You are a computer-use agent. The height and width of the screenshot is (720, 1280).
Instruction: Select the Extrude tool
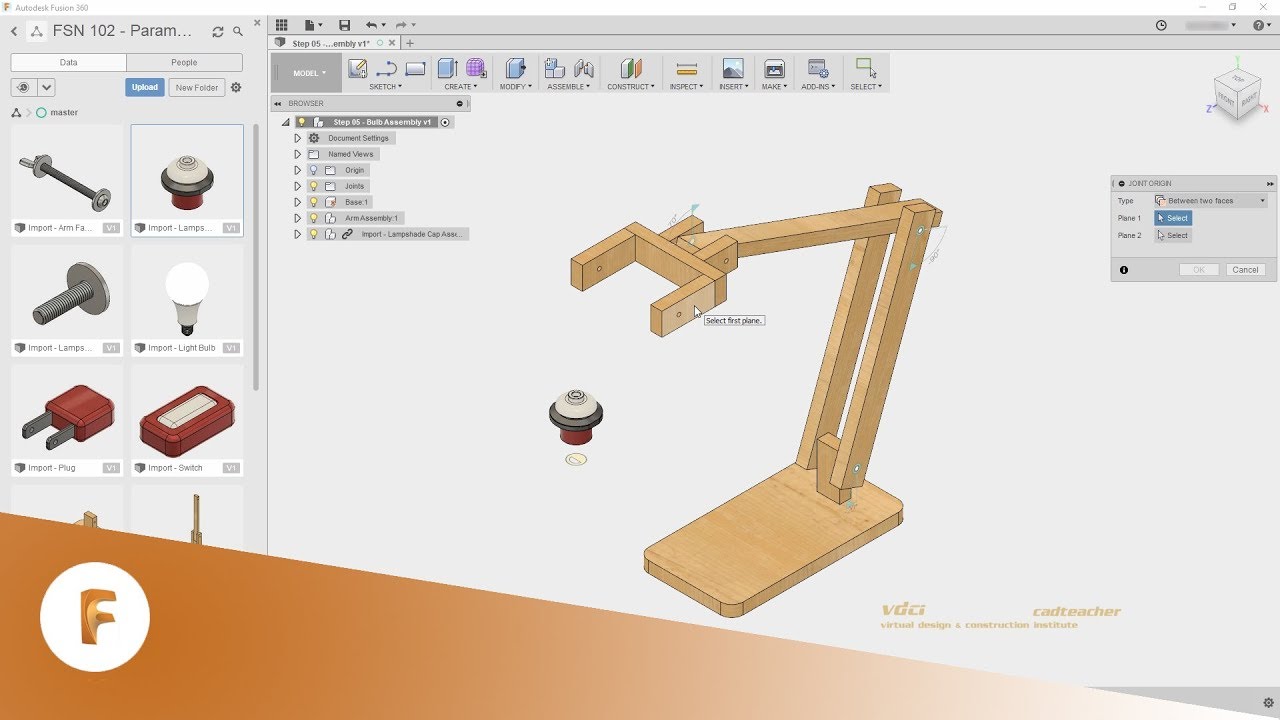[447, 68]
